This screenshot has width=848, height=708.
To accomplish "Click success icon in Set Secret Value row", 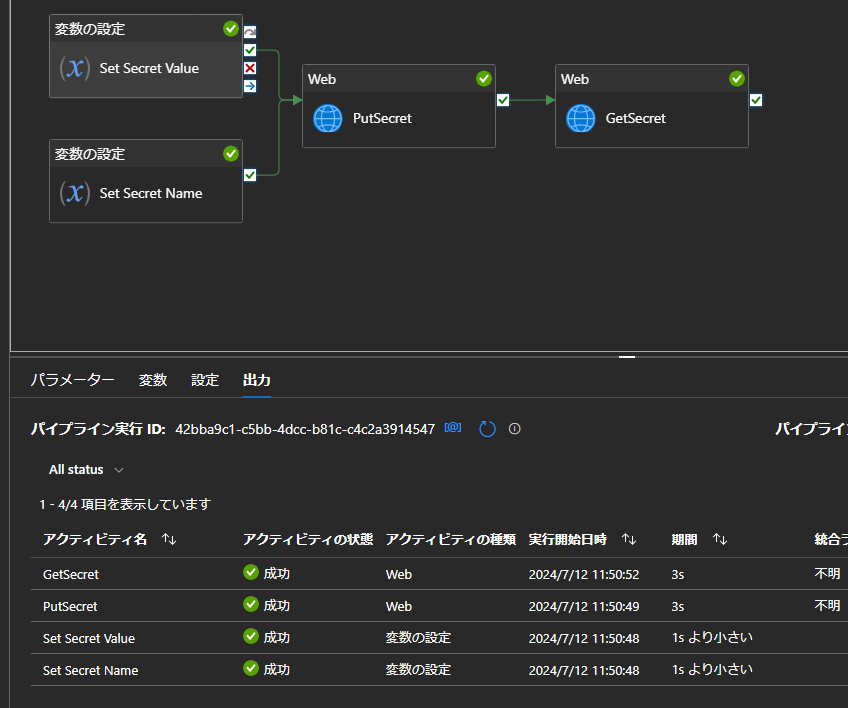I will coord(251,636).
